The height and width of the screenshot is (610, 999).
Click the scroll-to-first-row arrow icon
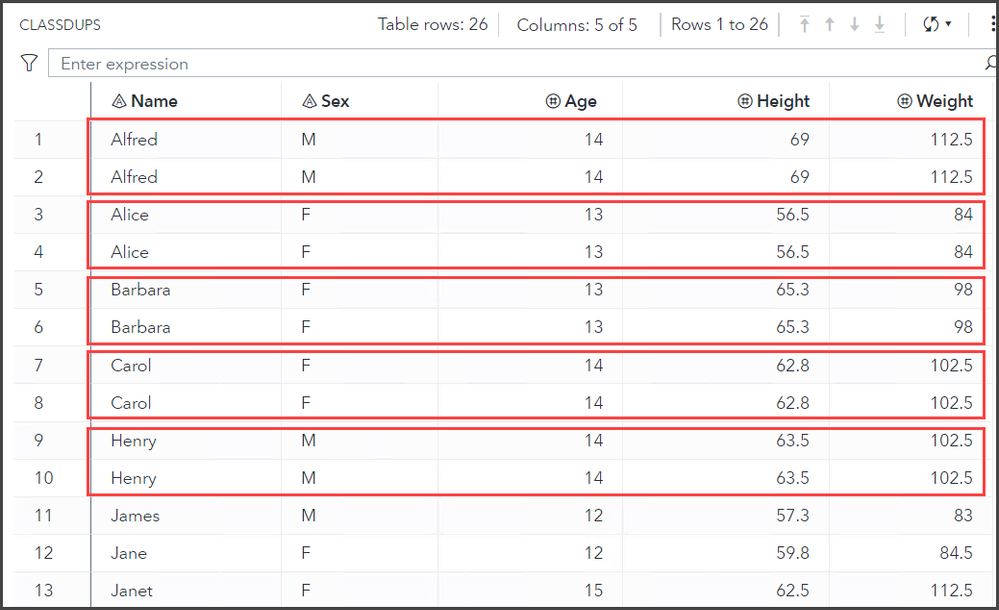click(x=805, y=23)
